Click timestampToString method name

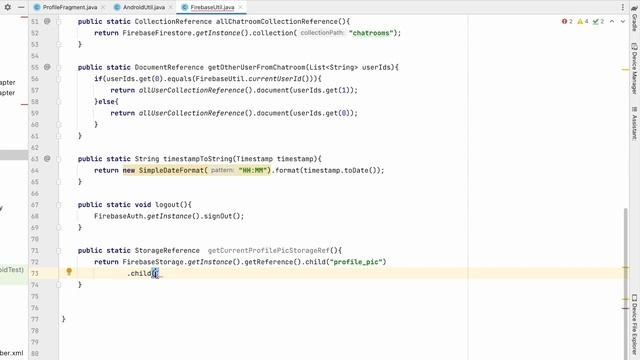(x=198, y=159)
